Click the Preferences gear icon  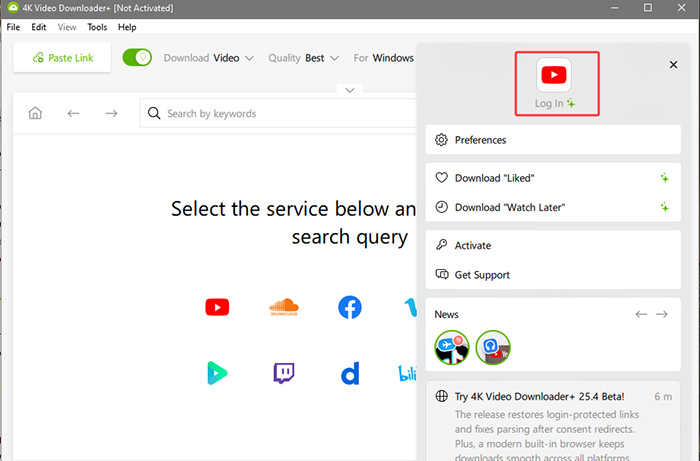[x=441, y=140]
